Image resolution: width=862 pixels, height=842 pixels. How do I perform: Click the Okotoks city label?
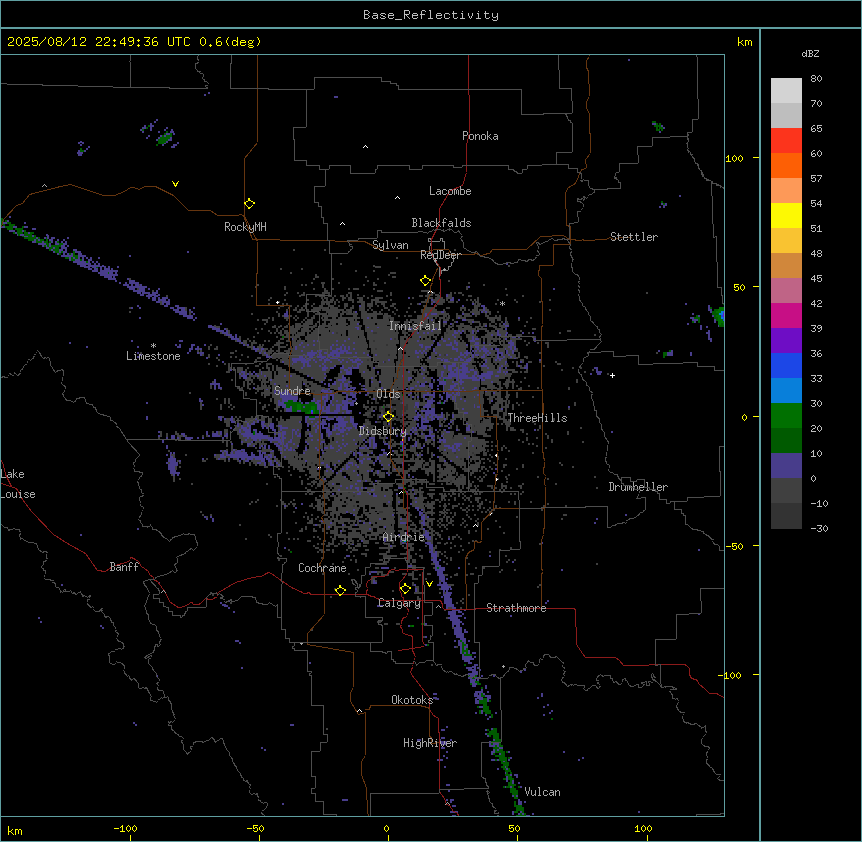[412, 700]
